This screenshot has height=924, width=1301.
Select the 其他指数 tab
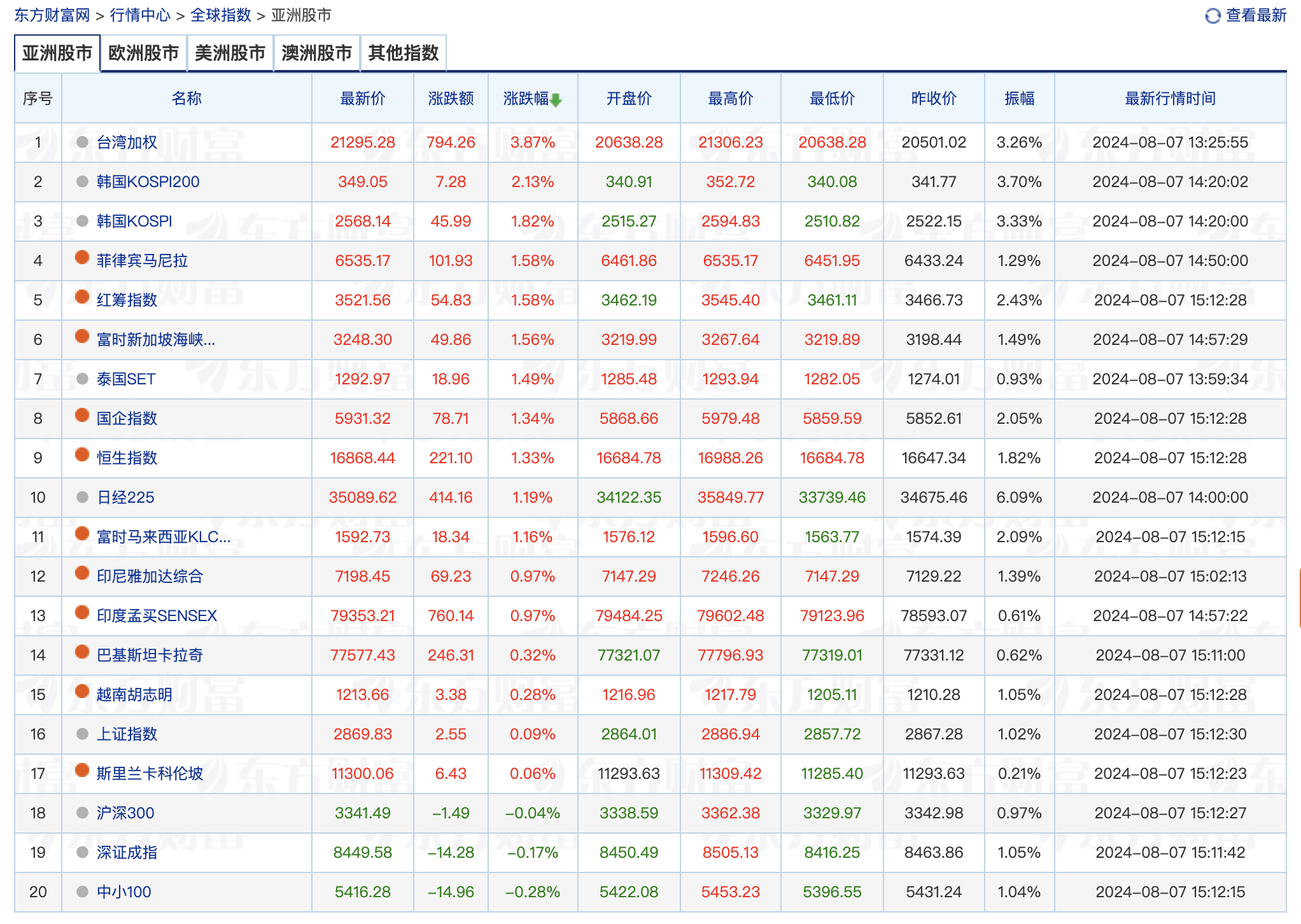point(404,53)
